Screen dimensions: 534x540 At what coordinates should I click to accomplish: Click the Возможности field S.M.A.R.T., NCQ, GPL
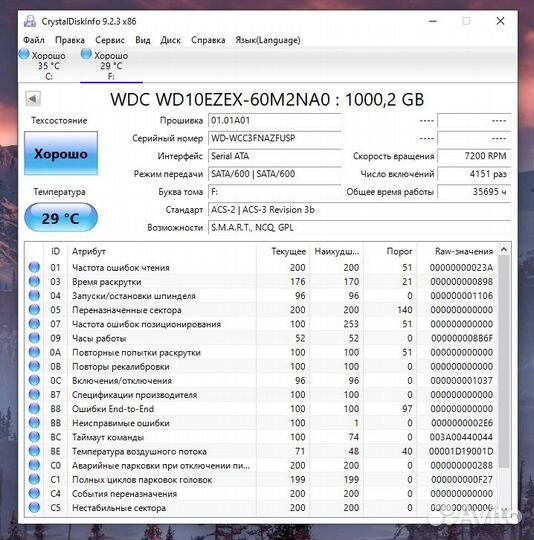point(359,228)
